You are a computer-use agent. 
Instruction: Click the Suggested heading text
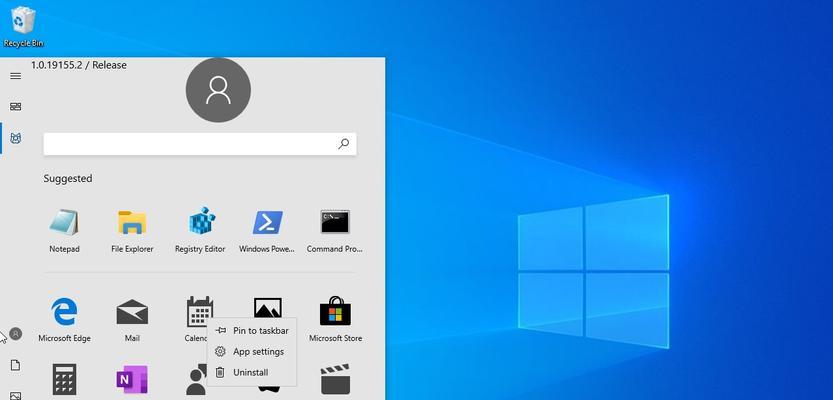coord(67,178)
